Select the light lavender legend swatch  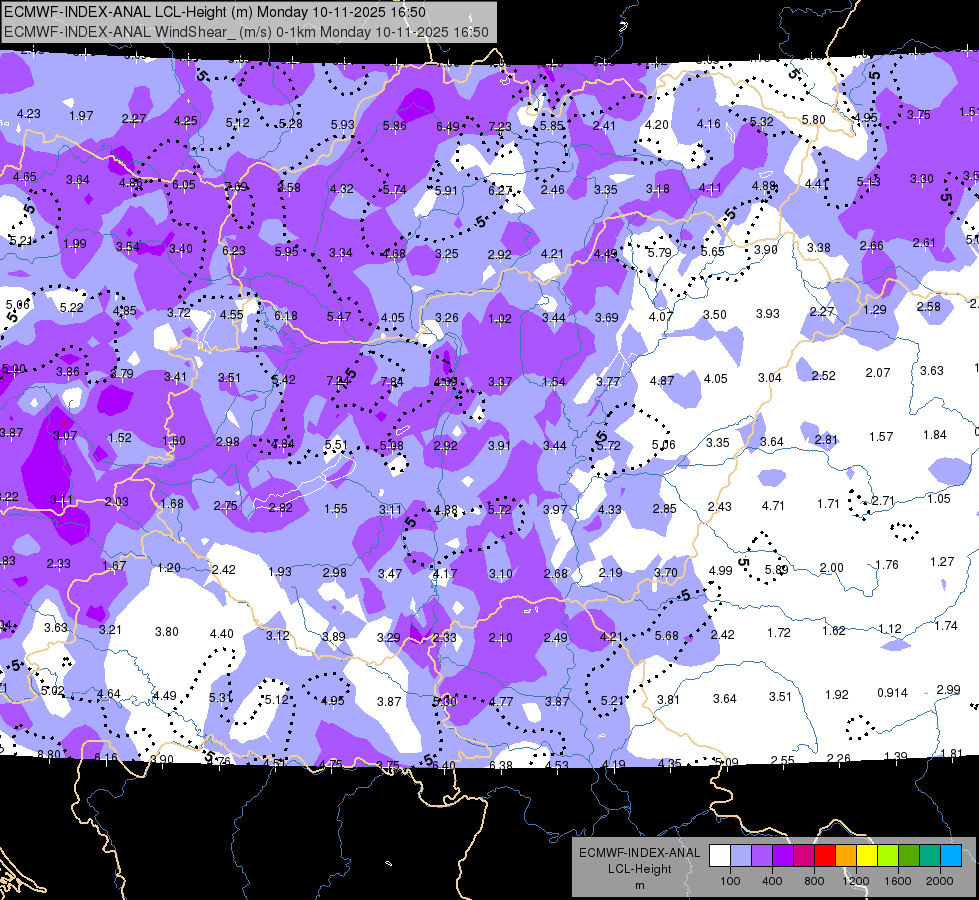pos(741,856)
